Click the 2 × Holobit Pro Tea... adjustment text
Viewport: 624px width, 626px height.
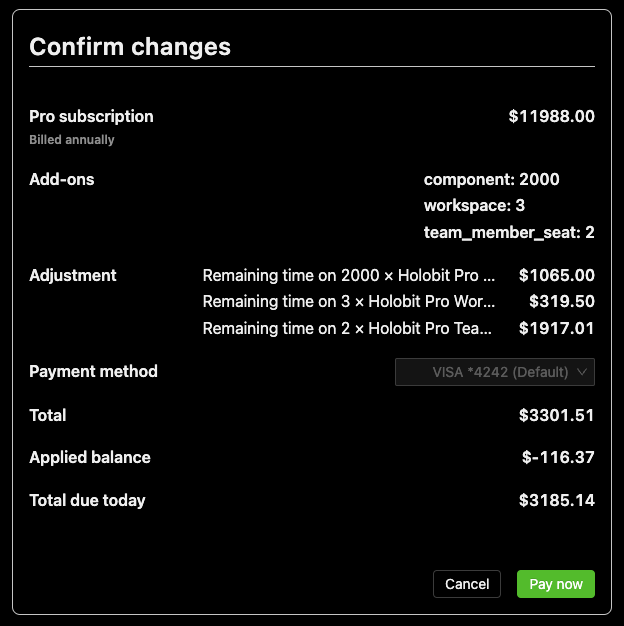[349, 327]
